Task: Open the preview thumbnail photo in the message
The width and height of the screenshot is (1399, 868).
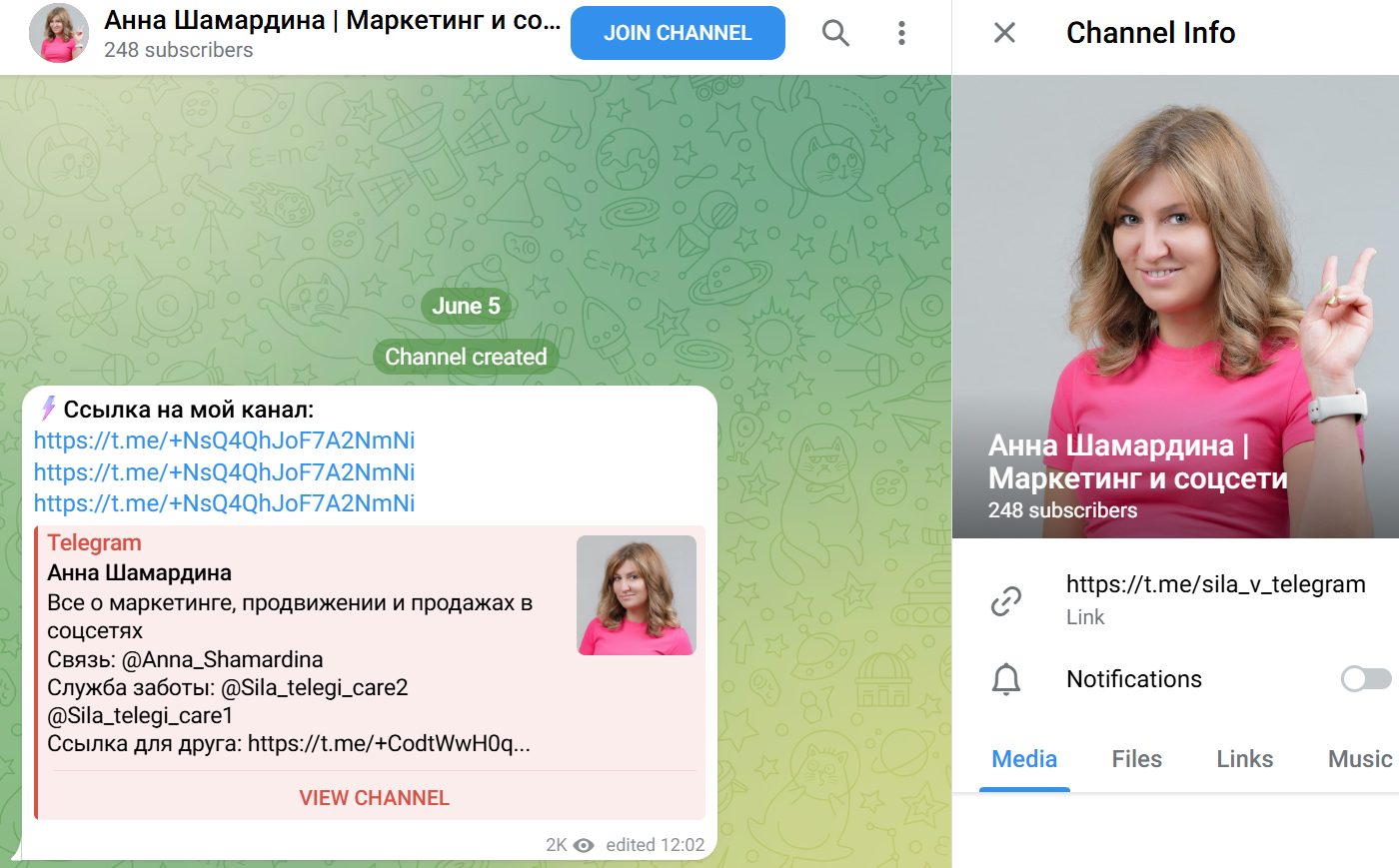Action: pos(637,595)
